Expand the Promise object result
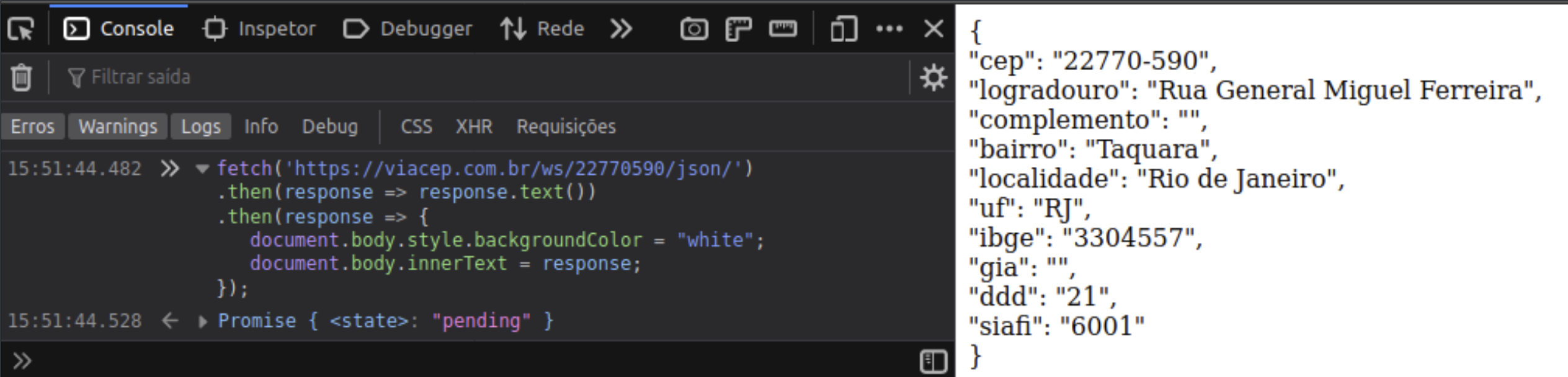The height and width of the screenshot is (377, 1568). coord(202,321)
